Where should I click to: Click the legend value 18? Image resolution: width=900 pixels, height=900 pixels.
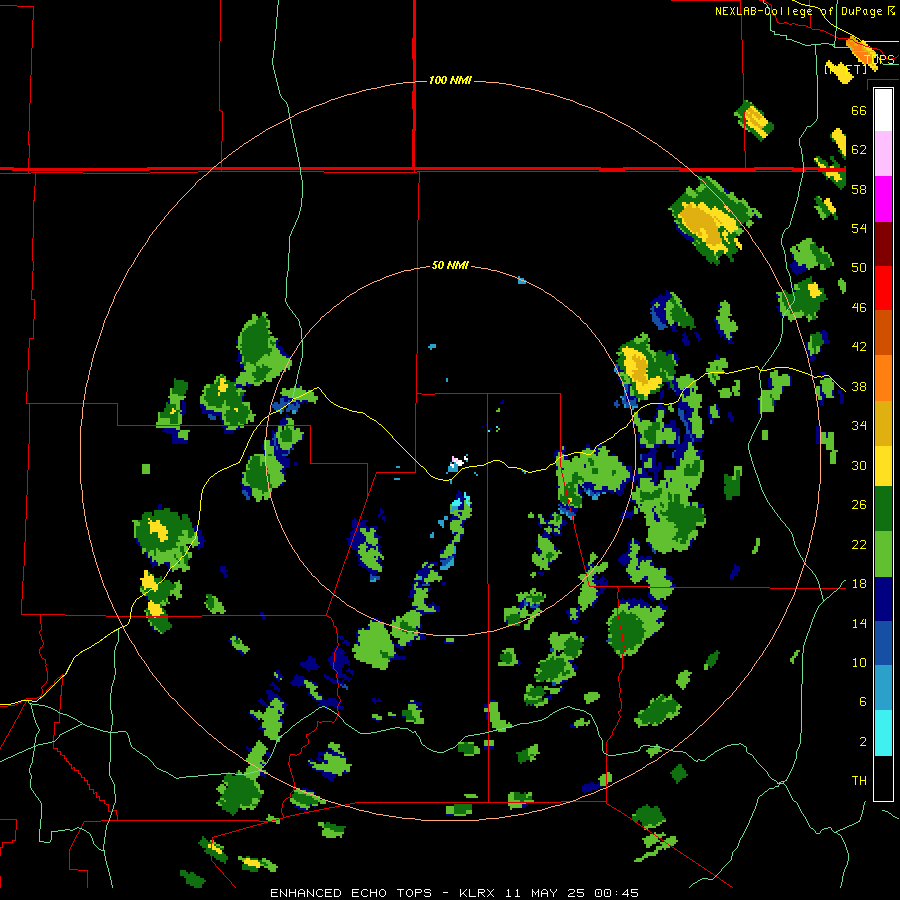click(859, 584)
